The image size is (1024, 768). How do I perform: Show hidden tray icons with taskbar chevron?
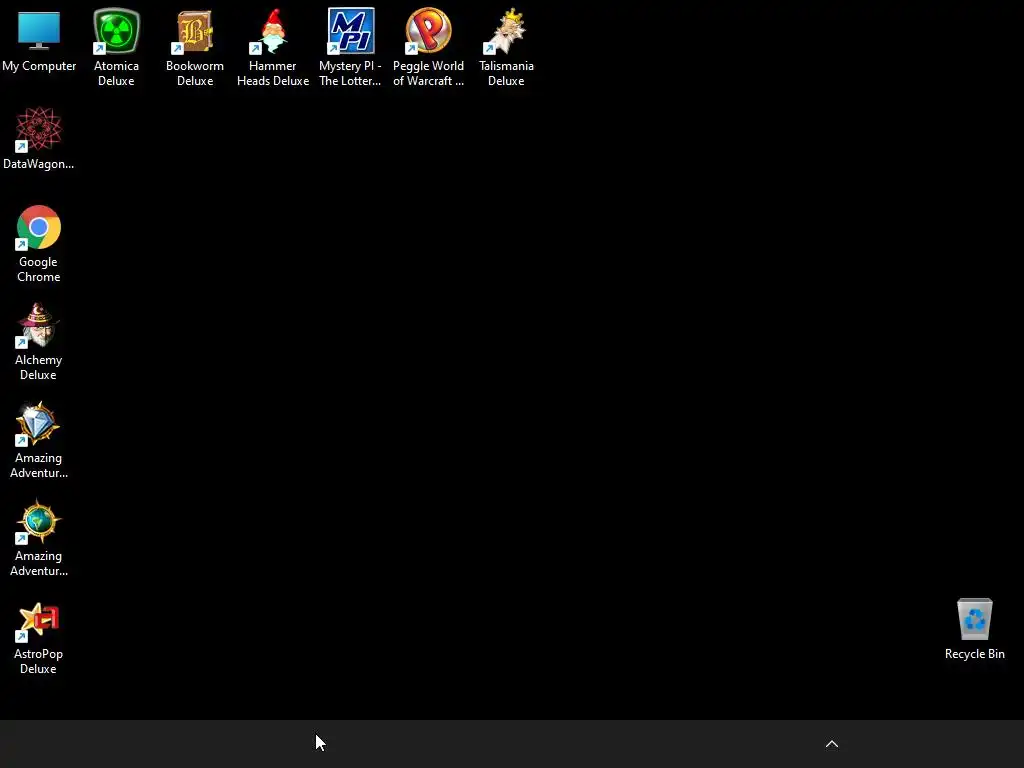pyautogui.click(x=832, y=744)
